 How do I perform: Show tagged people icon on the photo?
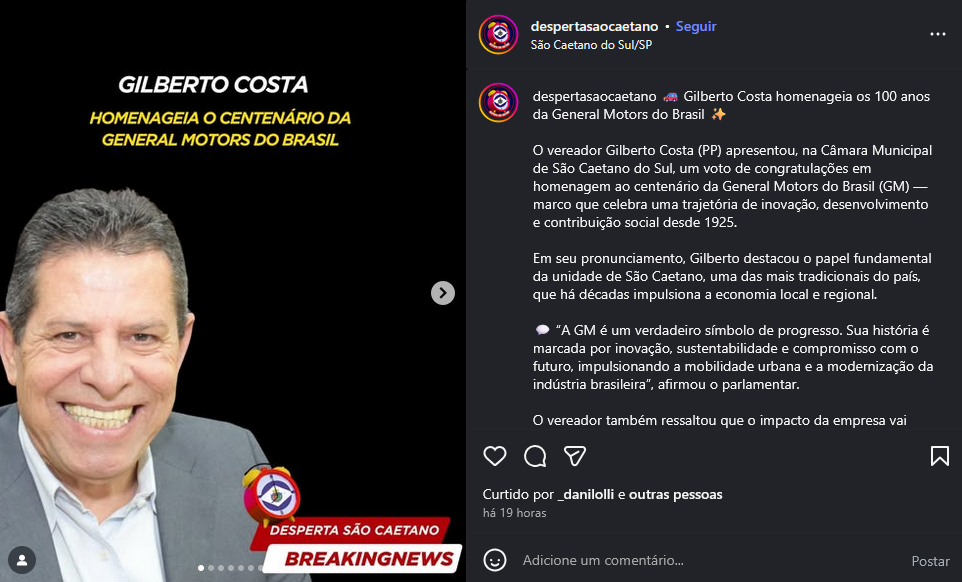[22, 560]
